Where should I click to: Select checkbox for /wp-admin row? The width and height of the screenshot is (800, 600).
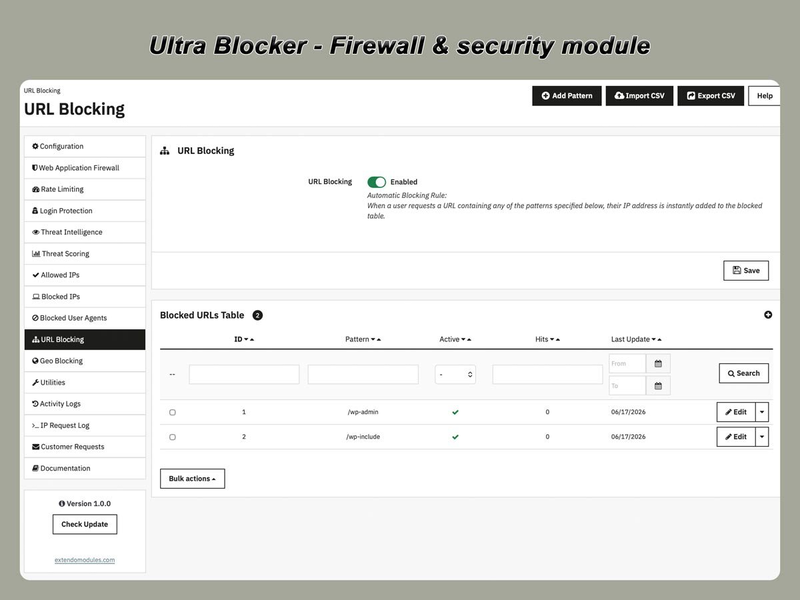click(x=172, y=412)
